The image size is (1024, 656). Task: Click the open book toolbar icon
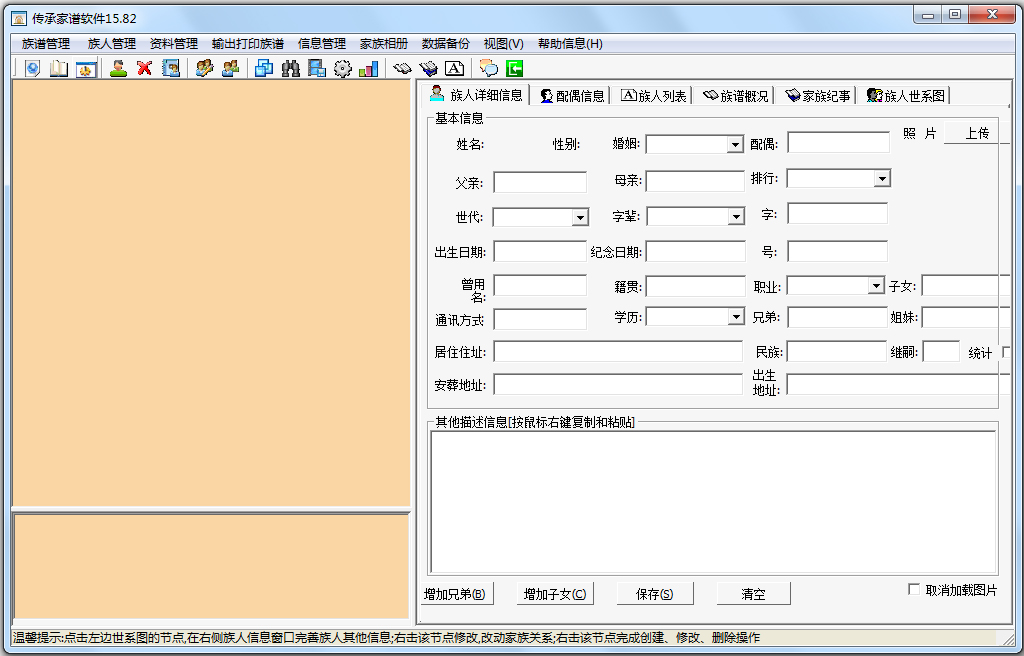59,68
